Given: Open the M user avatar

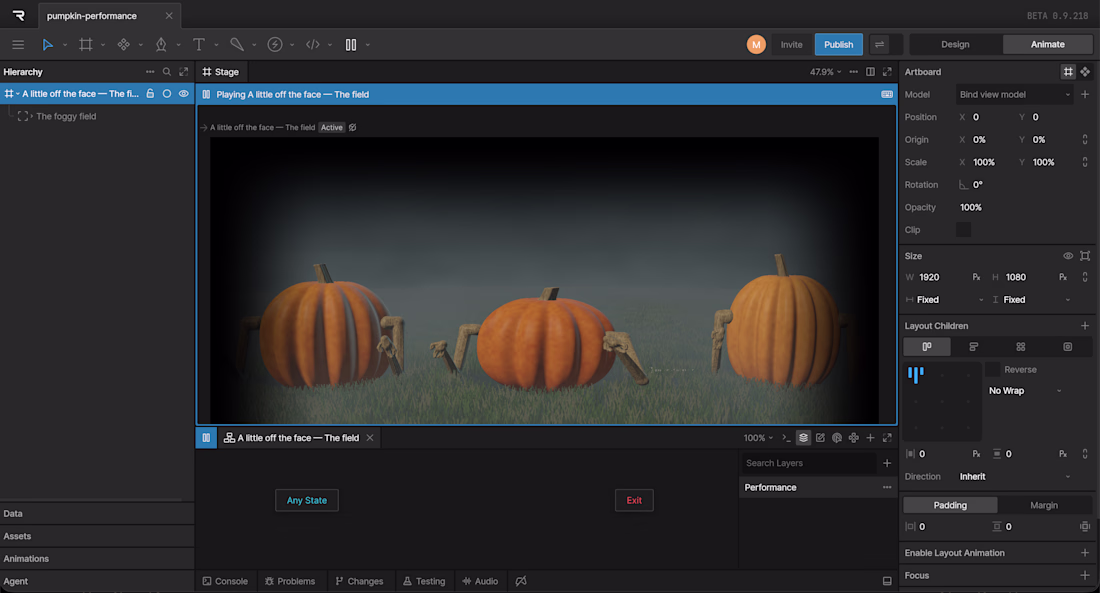Looking at the screenshot, I should (756, 44).
